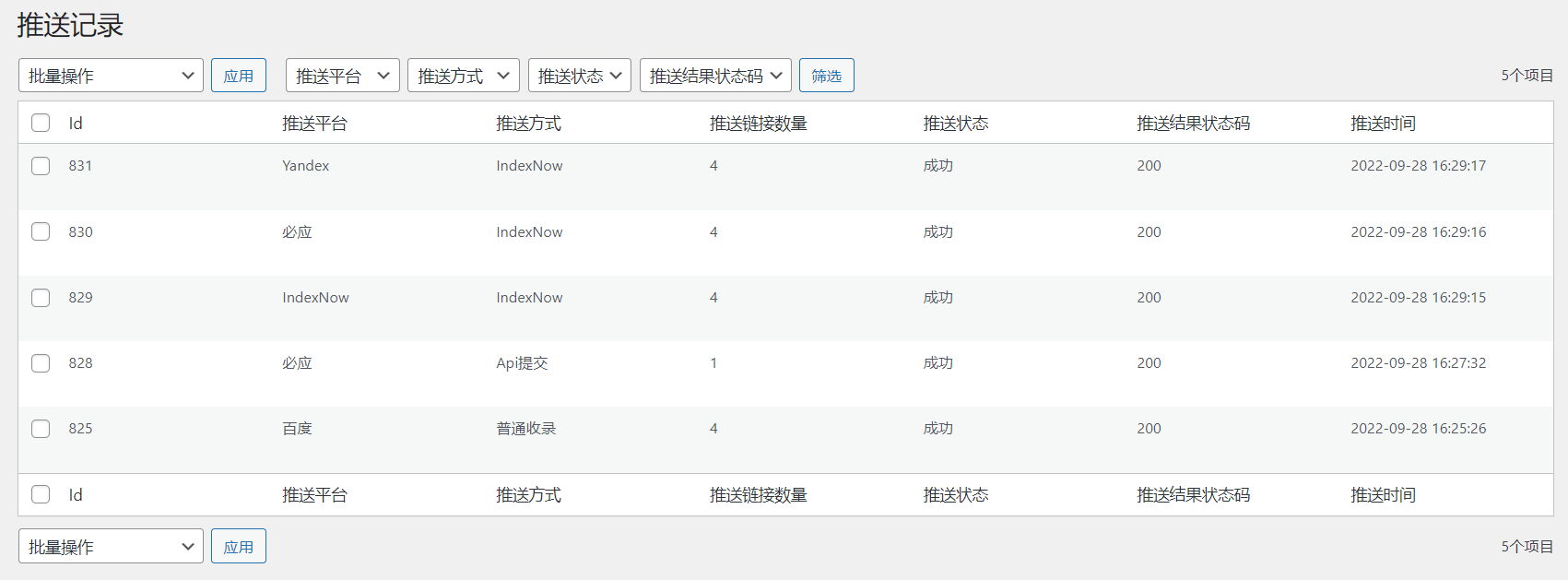Viewport: 1568px width, 580px height.
Task: Tick the checkbox for record 828
Action: 41,362
